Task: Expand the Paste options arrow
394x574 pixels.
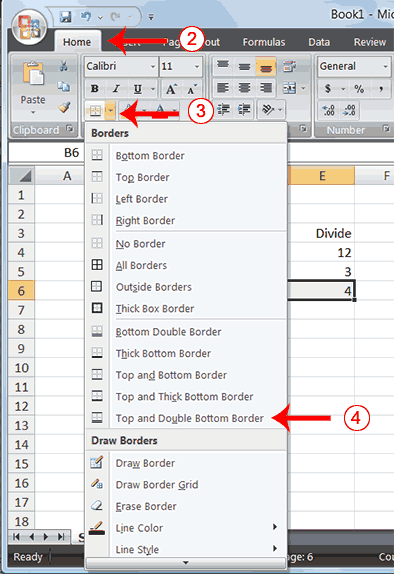Action: (x=33, y=112)
